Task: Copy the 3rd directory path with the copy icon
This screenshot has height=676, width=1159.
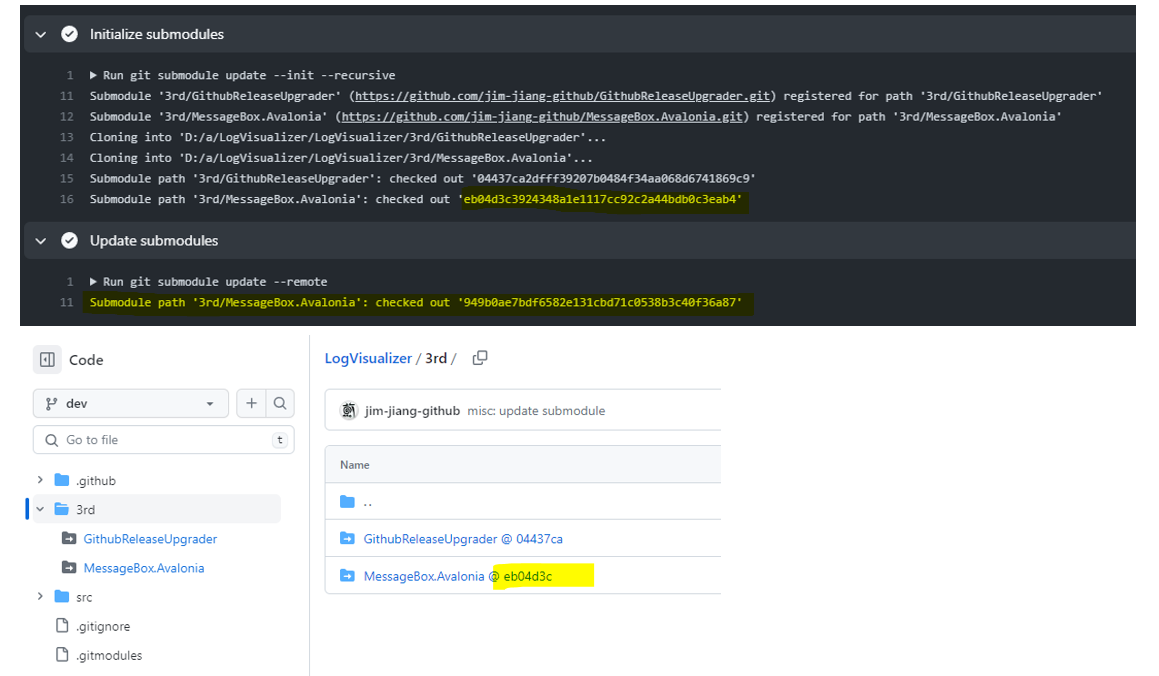Action: click(480, 356)
